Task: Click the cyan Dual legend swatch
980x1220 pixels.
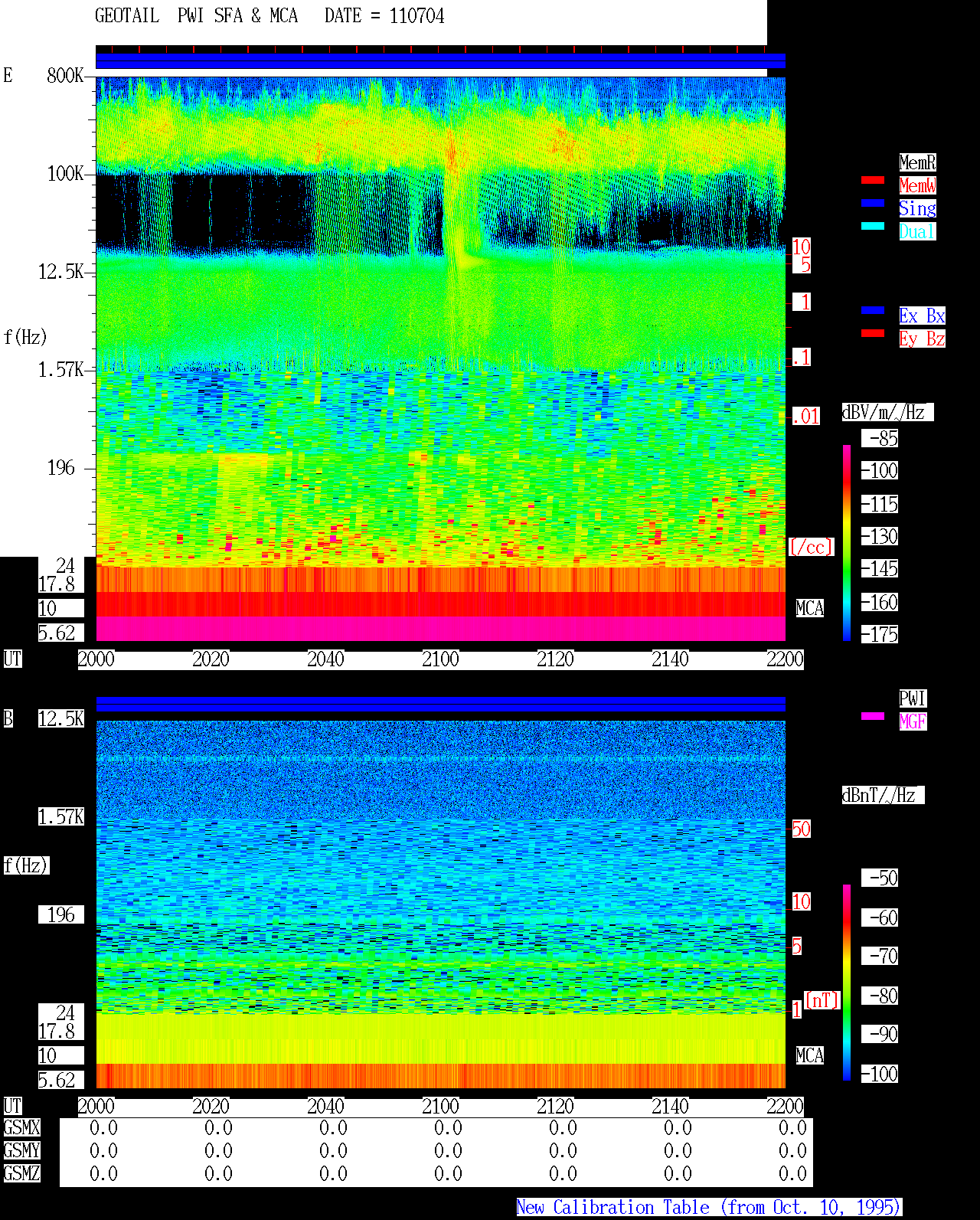Action: click(873, 226)
